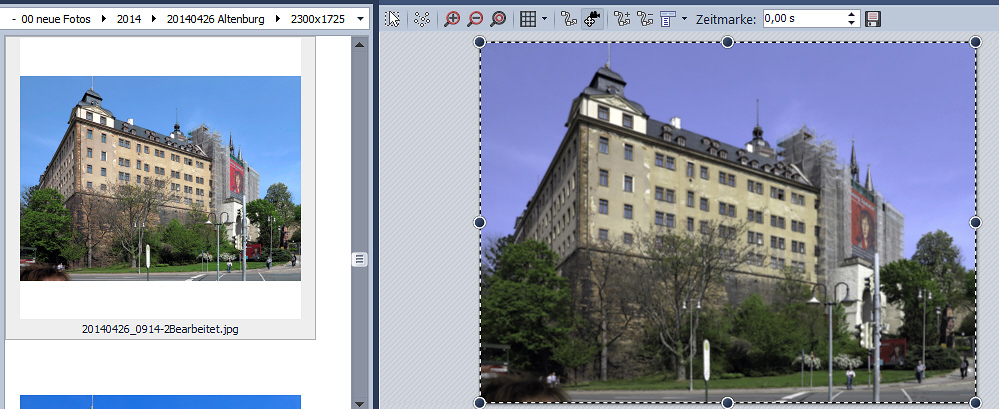Increase the Zeitmarke value with up arrow
Viewport: 999px width, 409px height.
coord(852,14)
